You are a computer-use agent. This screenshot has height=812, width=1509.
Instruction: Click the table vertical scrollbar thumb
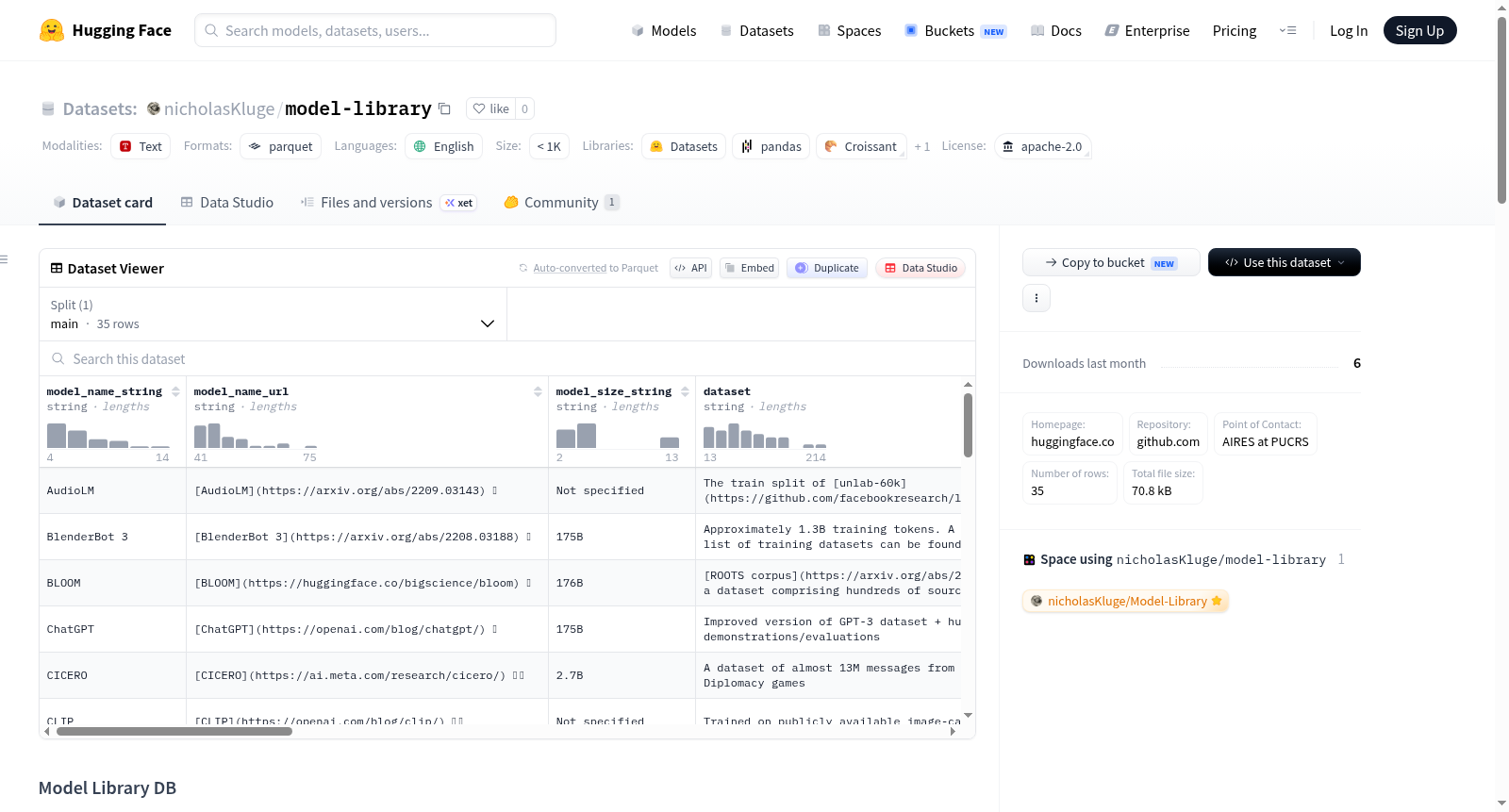pos(968,425)
